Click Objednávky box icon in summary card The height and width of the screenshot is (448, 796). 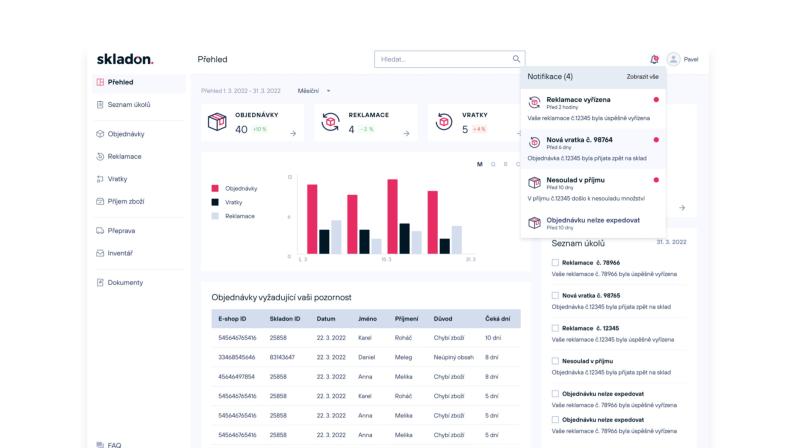click(x=217, y=122)
